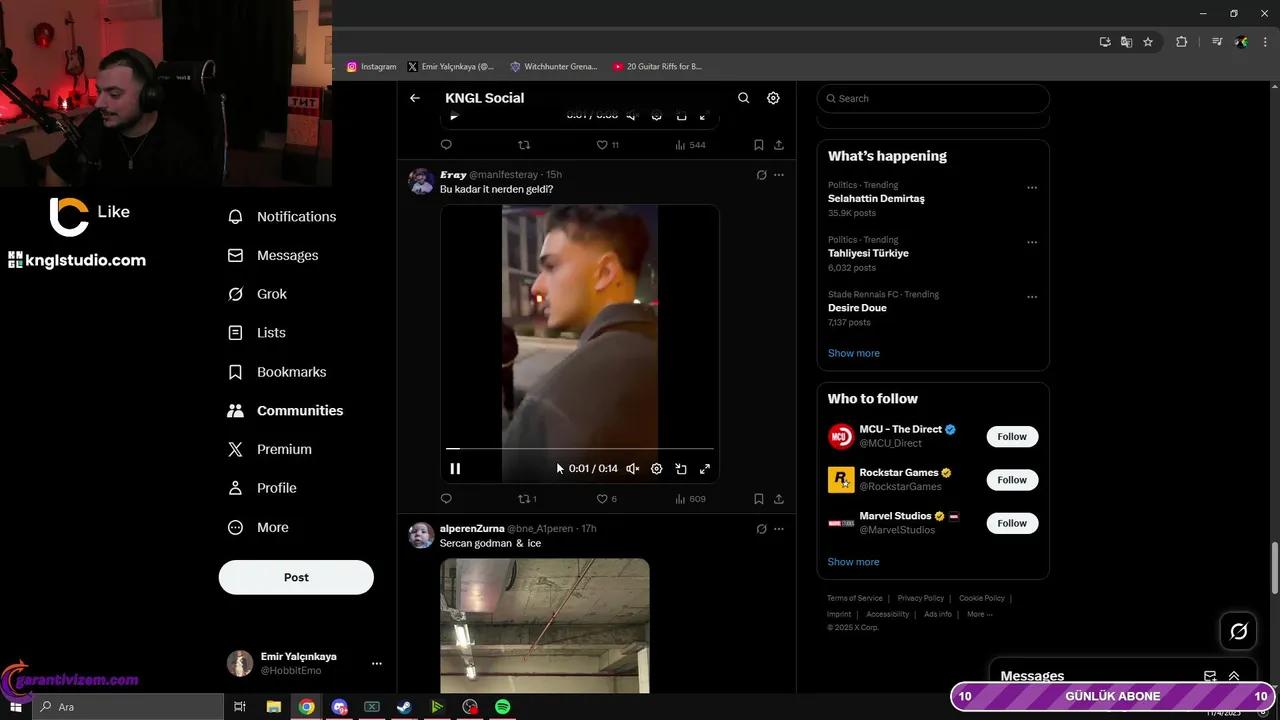Open the video in picture-in-picture mode

[681, 468]
